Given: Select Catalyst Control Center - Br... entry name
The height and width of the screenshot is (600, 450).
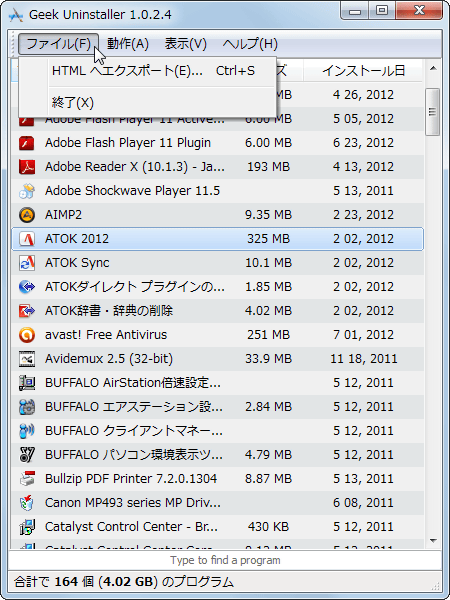Looking at the screenshot, I should [x=131, y=527].
